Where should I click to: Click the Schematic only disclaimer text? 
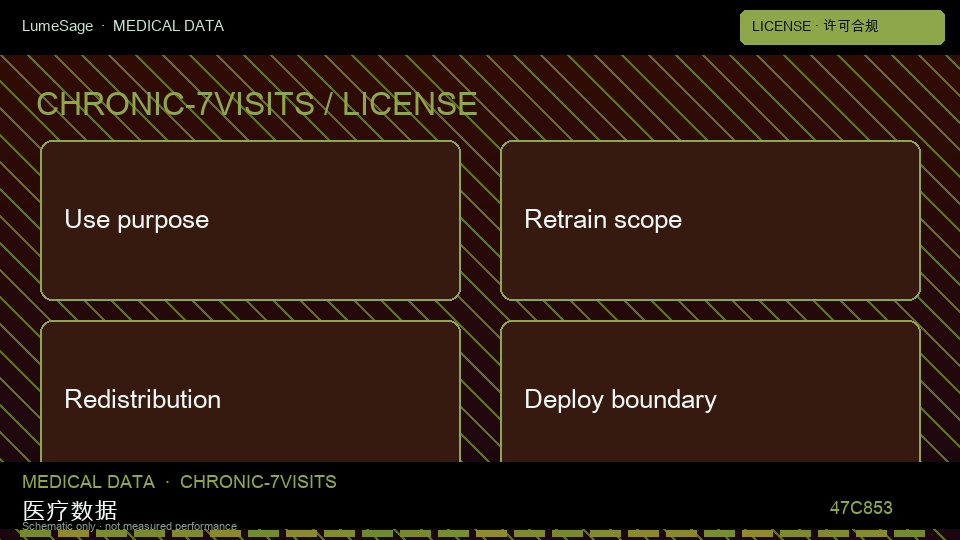[129, 526]
